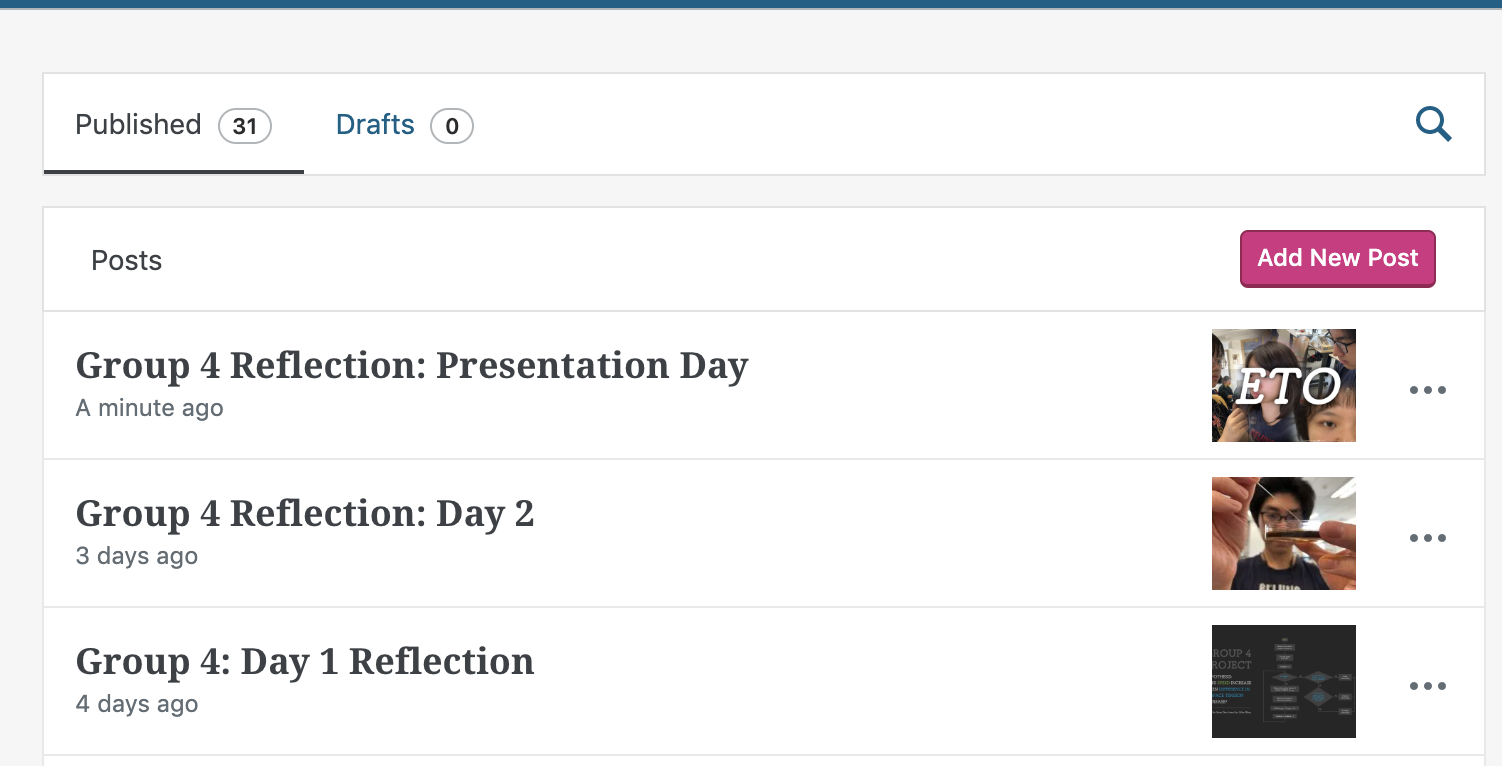
Task: Click the dark flowchart thumbnail for Day 1
Action: pos(1283,681)
